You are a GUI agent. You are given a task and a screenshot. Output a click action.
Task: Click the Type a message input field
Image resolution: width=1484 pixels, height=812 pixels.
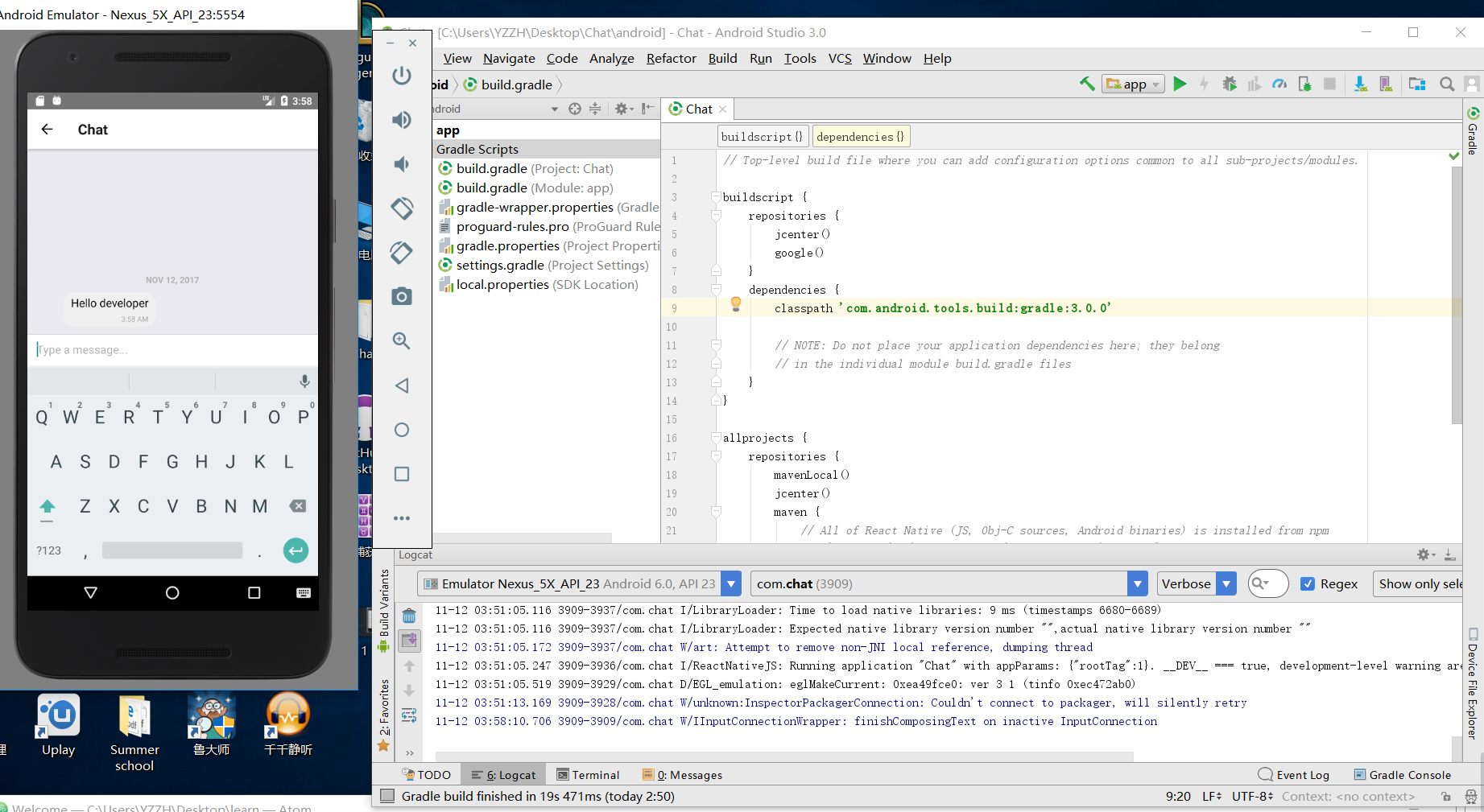[x=172, y=350]
